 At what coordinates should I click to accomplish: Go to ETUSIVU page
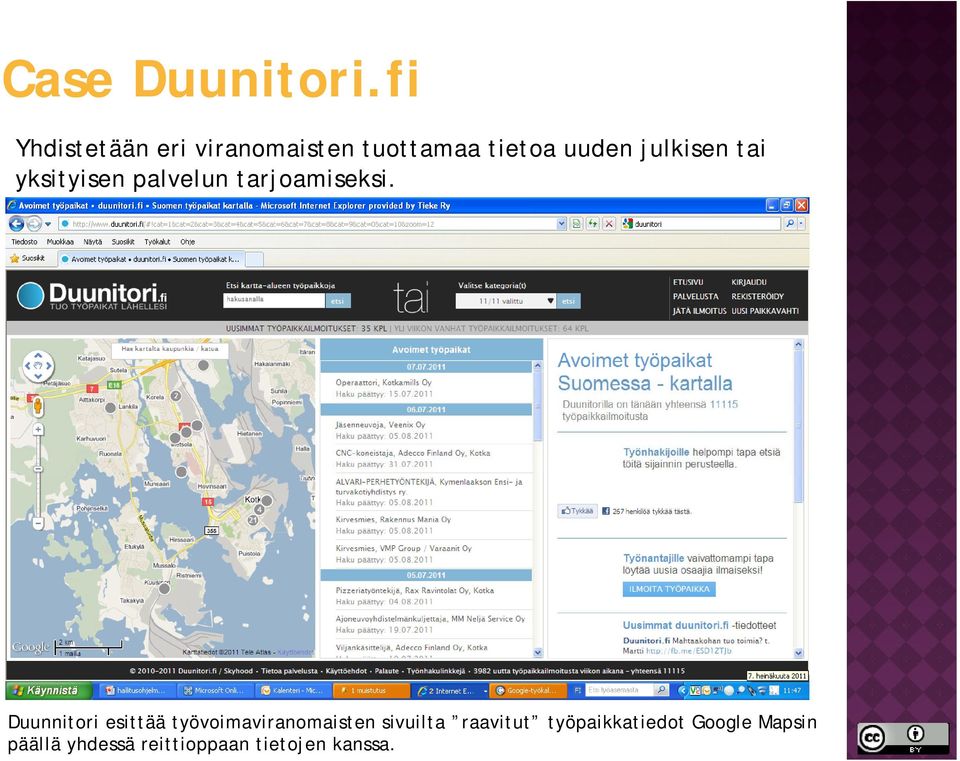[688, 282]
